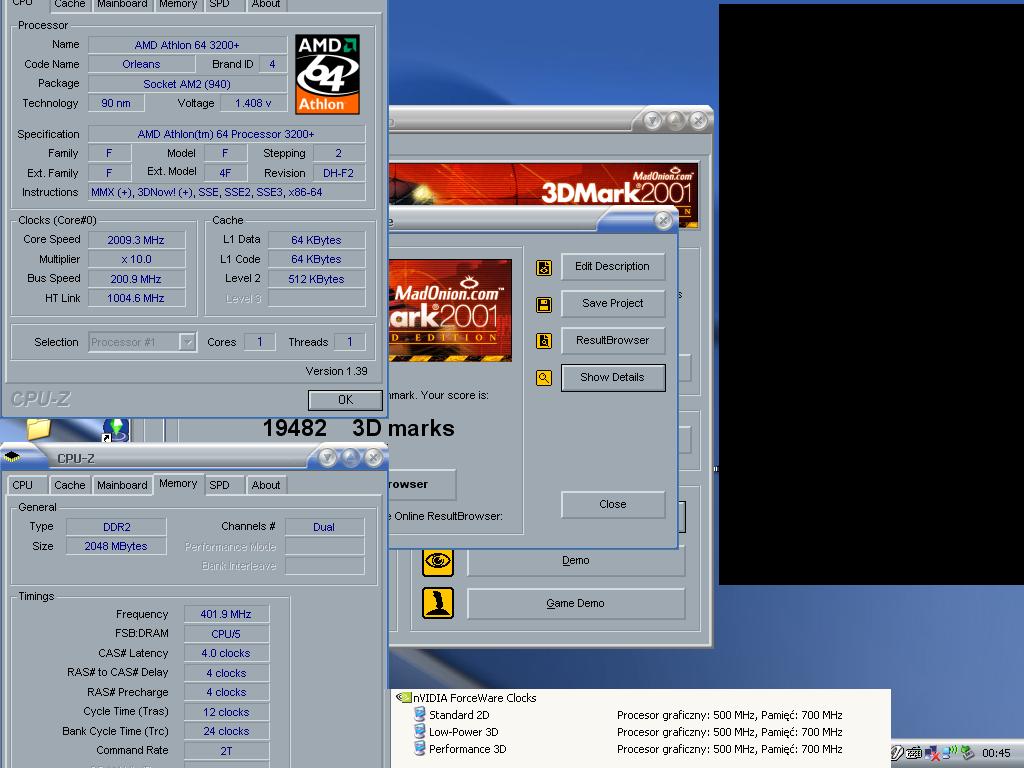Click the wireless network tray icon
The height and width of the screenshot is (768, 1024).
(x=949, y=753)
